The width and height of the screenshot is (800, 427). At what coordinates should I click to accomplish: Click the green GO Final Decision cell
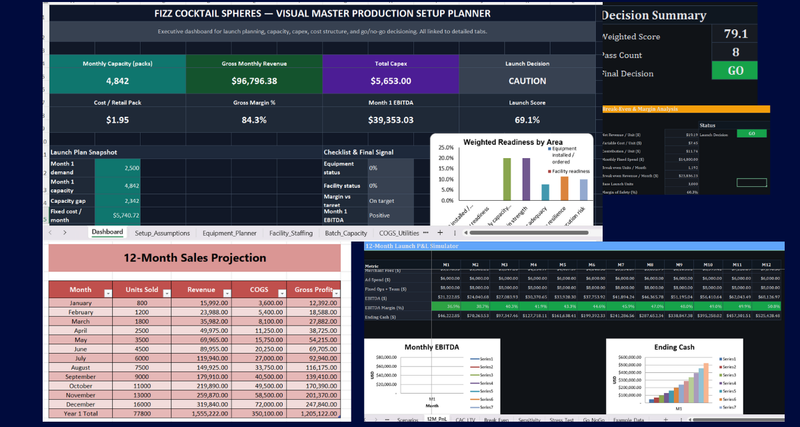point(735,70)
